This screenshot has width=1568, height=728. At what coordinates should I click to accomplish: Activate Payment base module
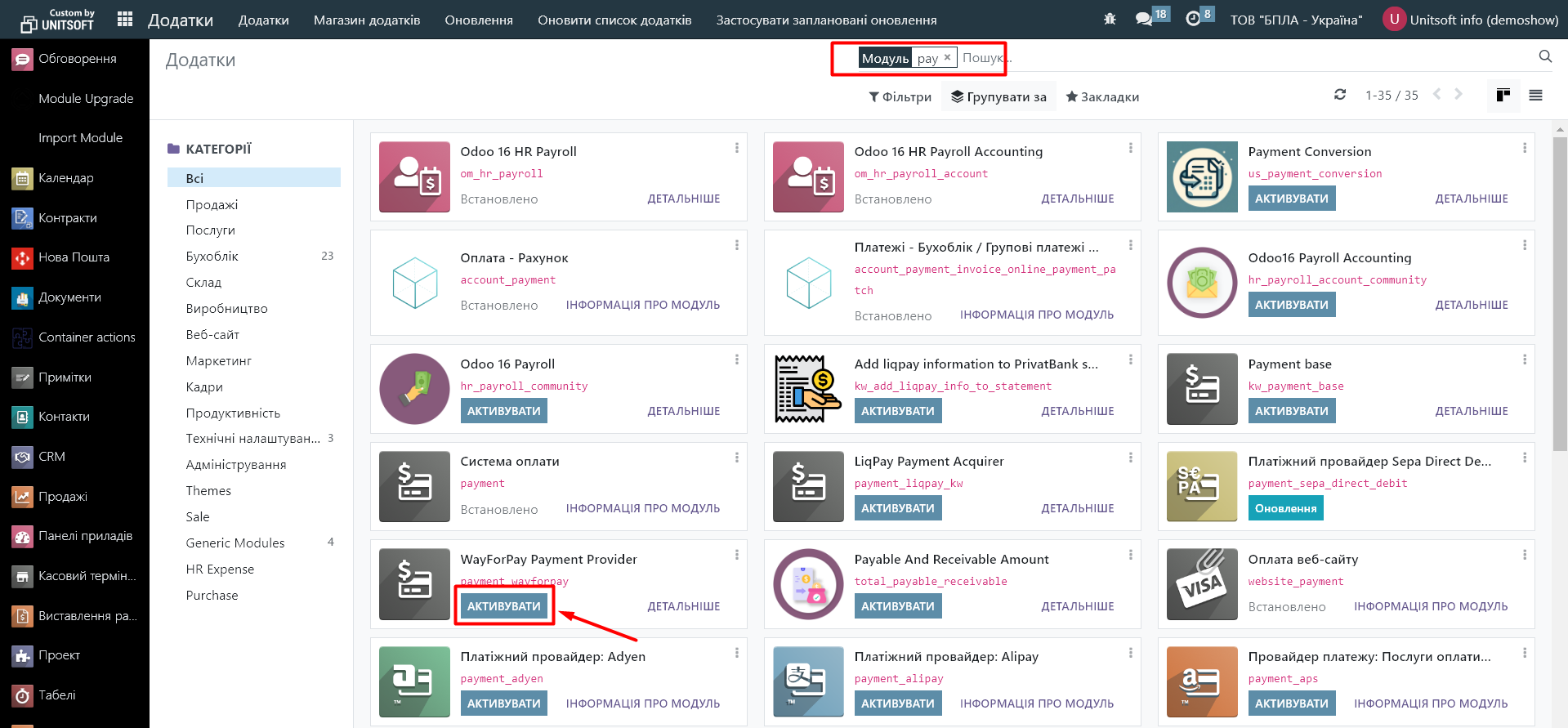coord(1292,411)
